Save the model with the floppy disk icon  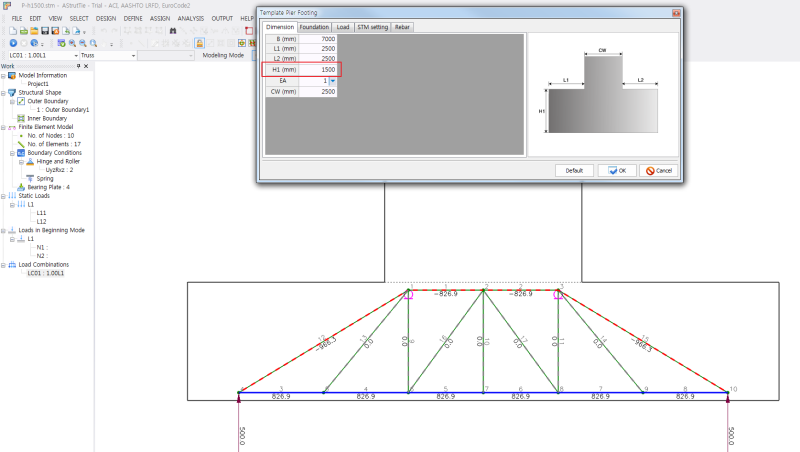pos(45,31)
